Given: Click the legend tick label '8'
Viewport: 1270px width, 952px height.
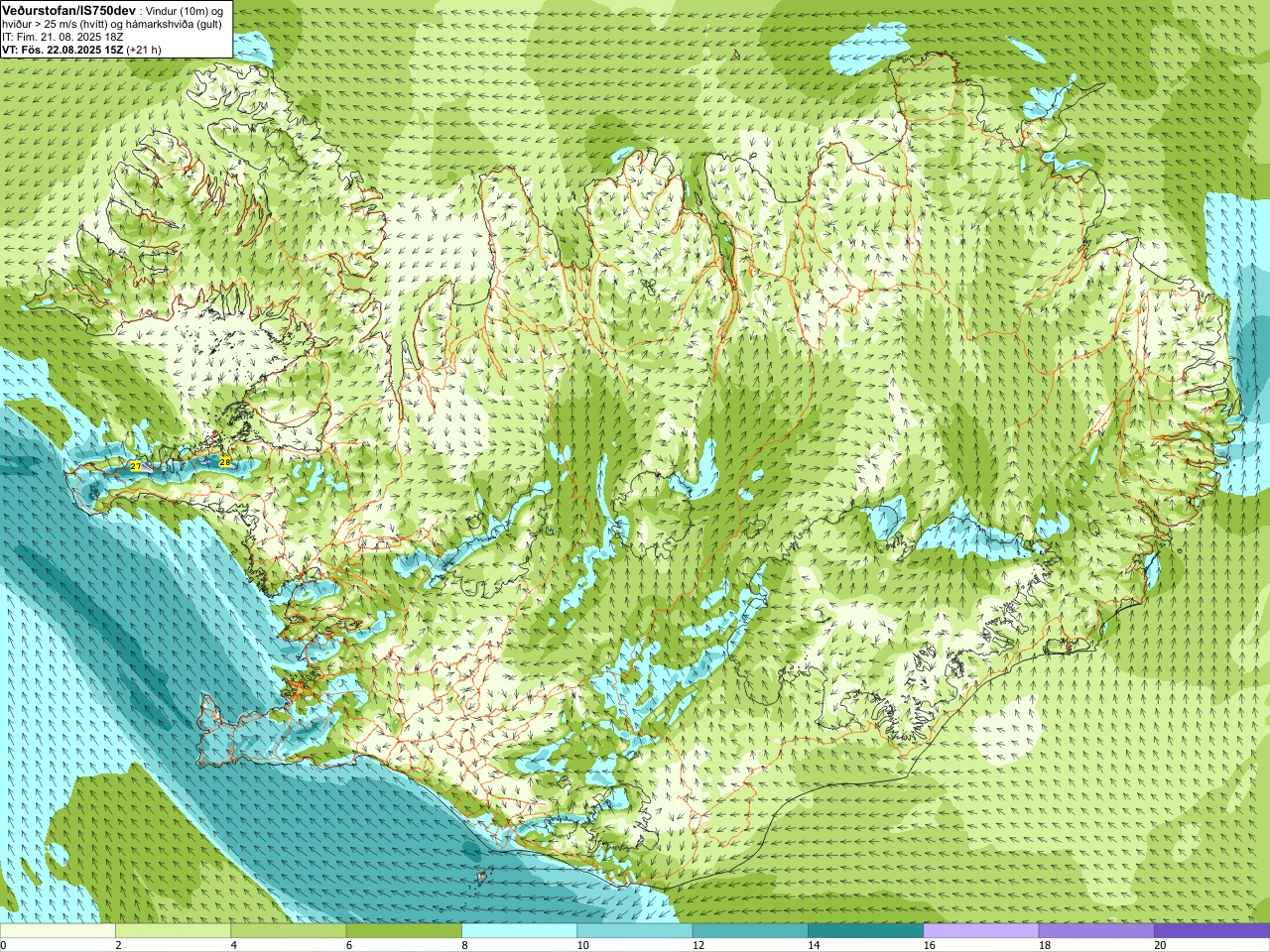Looking at the screenshot, I should point(464,945).
